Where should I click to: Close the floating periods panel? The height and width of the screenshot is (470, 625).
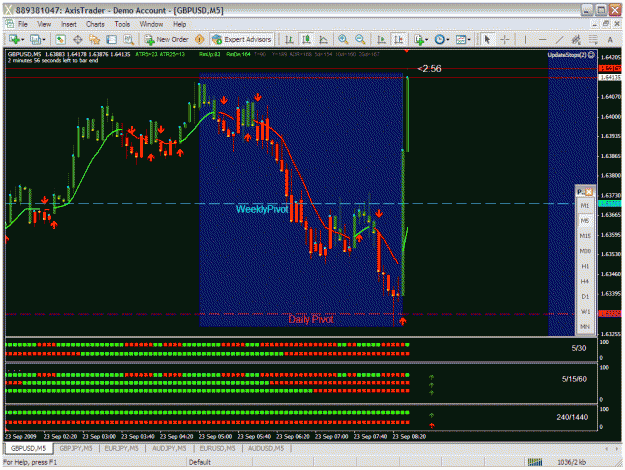click(589, 193)
